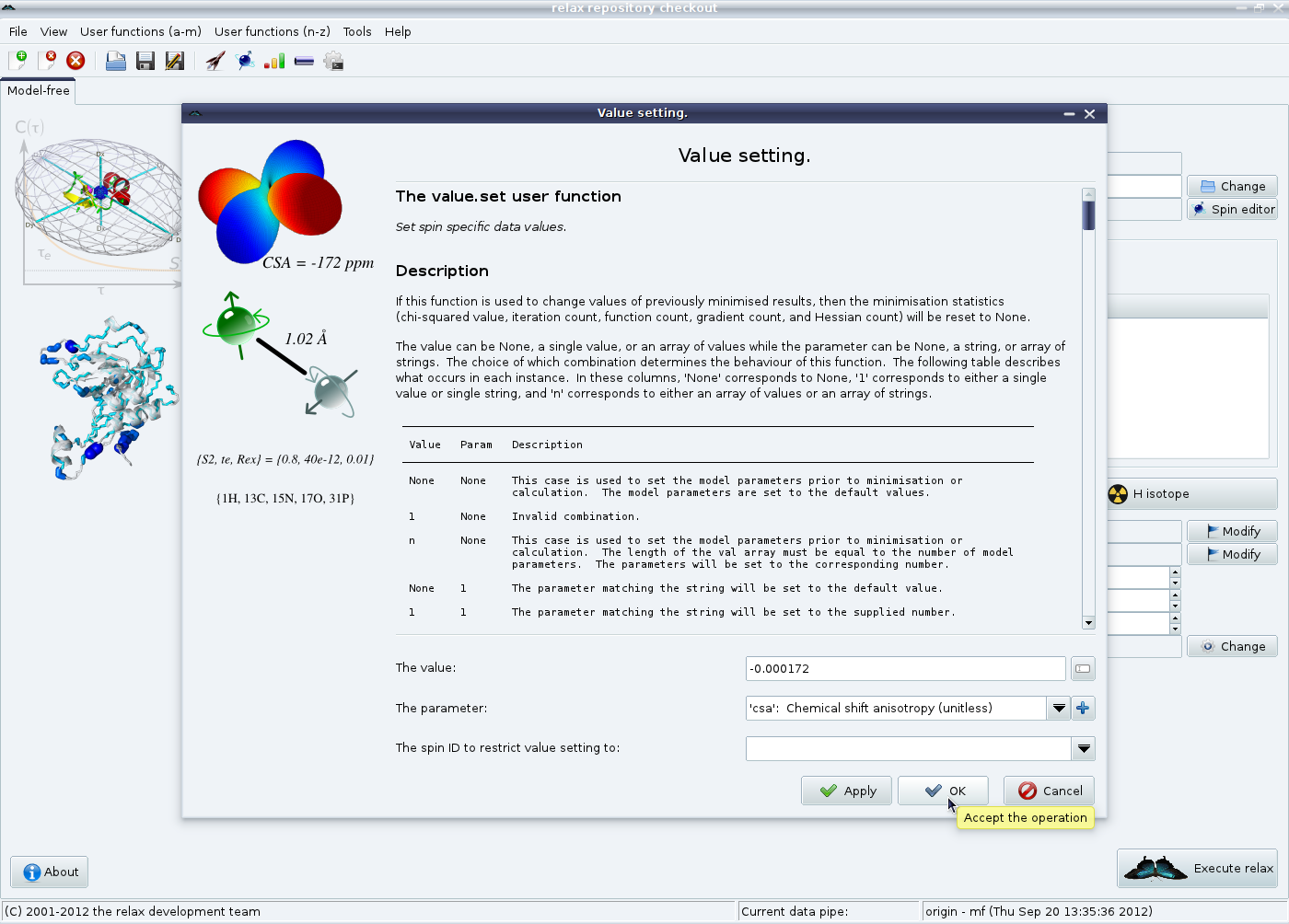Open the relax prompt gear-terminal icon
Viewport: 1289px width, 924px height.
(333, 61)
